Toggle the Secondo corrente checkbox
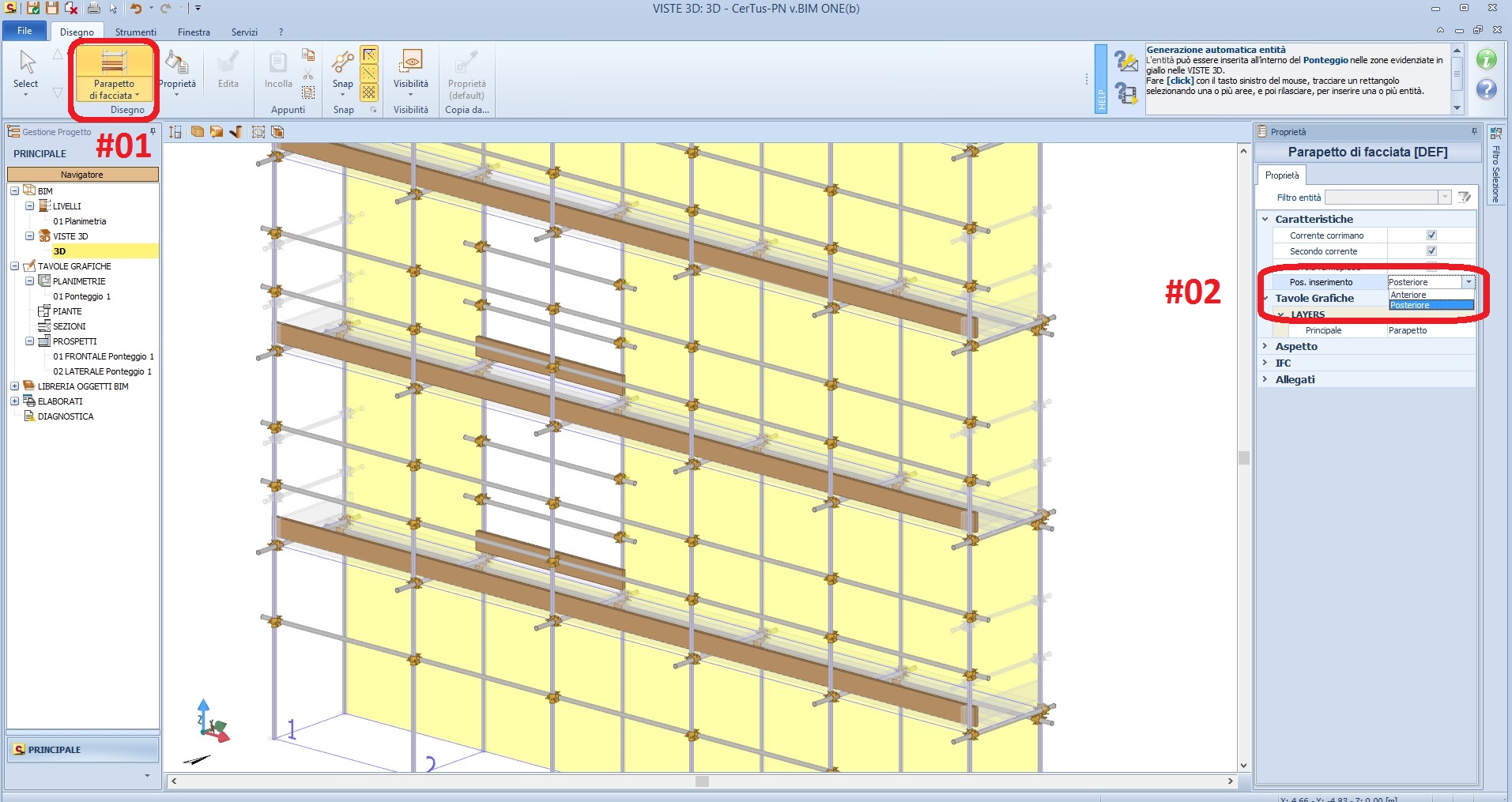Image resolution: width=1512 pixels, height=802 pixels. tap(1431, 251)
